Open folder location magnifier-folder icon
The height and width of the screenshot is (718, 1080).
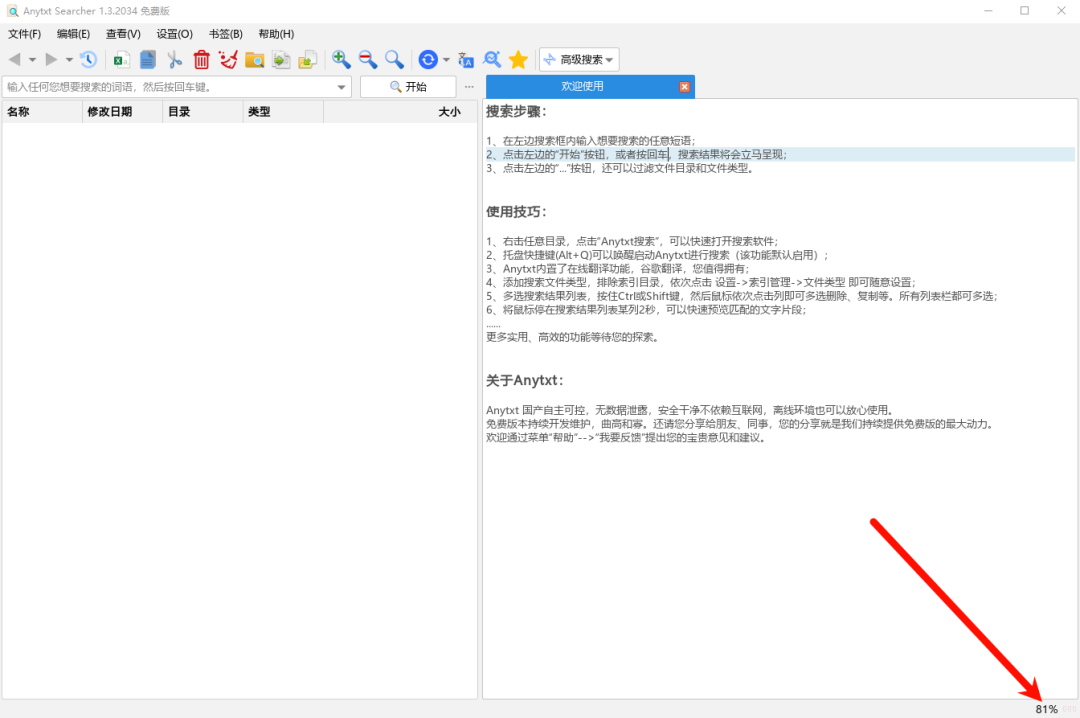click(255, 60)
